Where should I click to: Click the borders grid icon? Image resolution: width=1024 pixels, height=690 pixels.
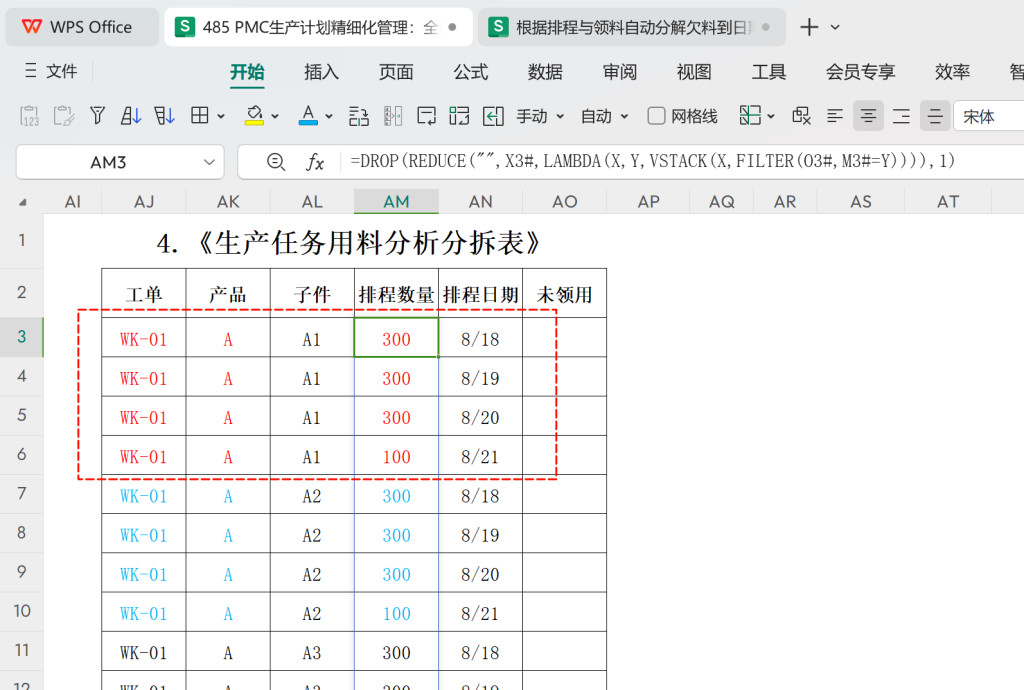coord(200,116)
